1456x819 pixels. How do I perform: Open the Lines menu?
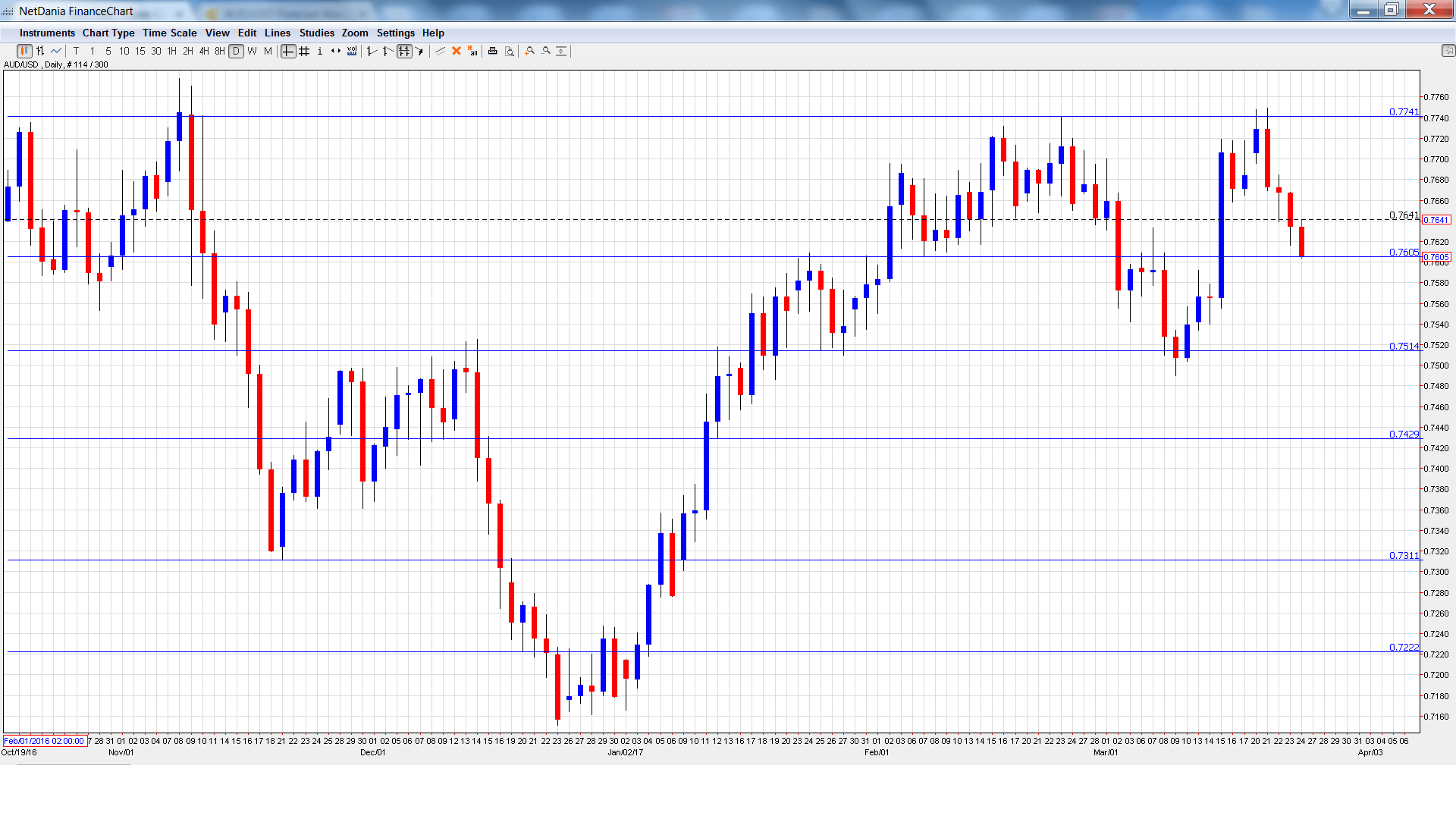pyautogui.click(x=278, y=33)
